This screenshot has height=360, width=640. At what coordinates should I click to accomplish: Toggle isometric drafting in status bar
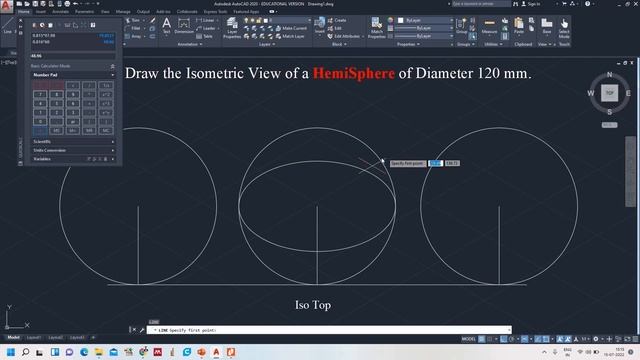[x=525, y=339]
